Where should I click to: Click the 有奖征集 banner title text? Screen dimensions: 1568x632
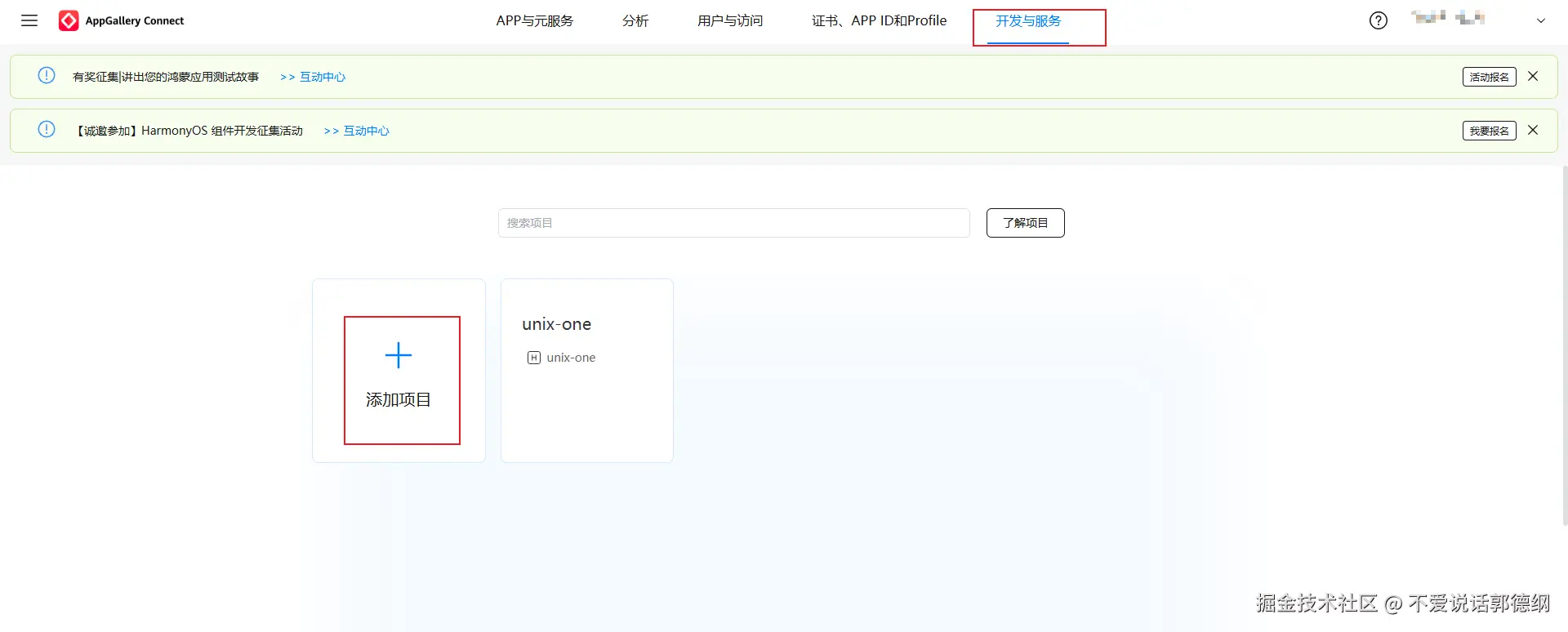tap(166, 77)
